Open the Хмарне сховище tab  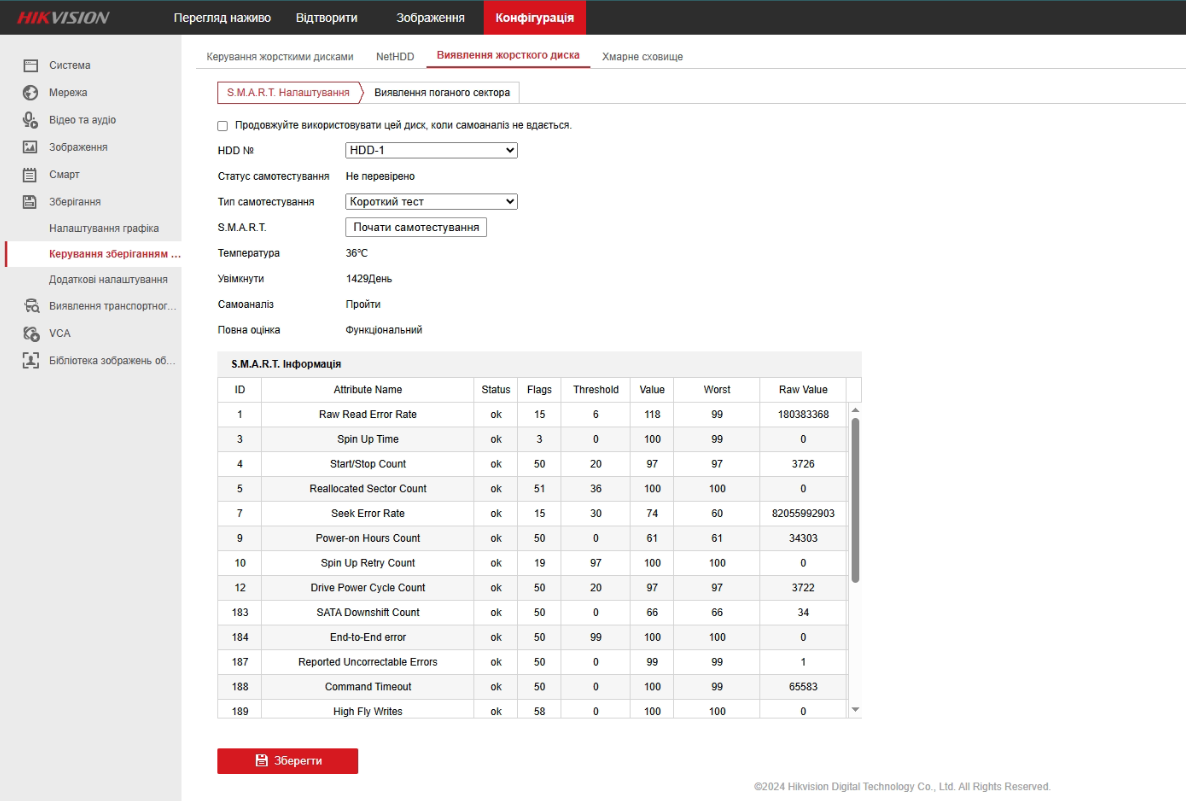pyautogui.click(x=642, y=57)
